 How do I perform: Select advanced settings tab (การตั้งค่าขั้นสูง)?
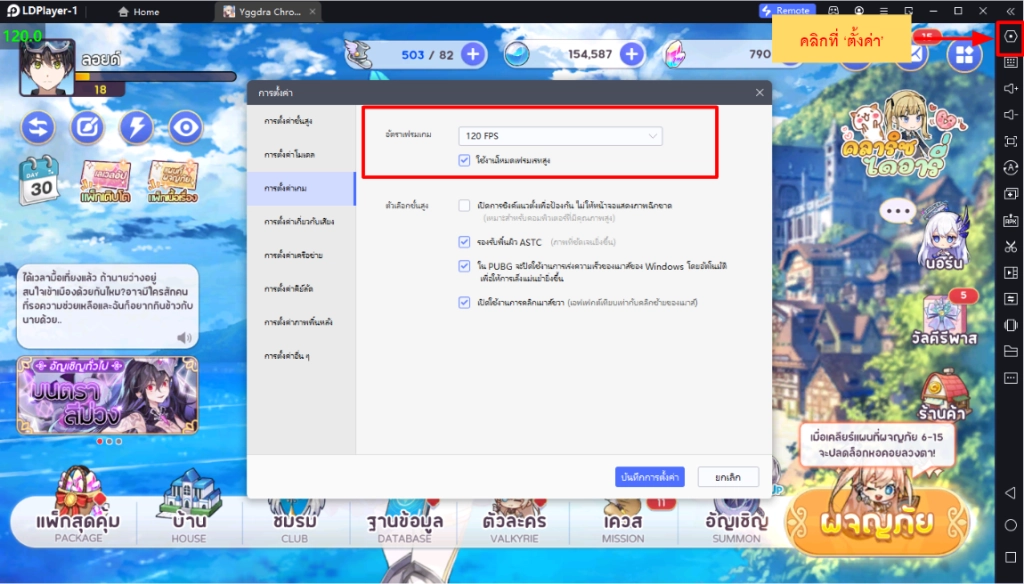(x=302, y=122)
